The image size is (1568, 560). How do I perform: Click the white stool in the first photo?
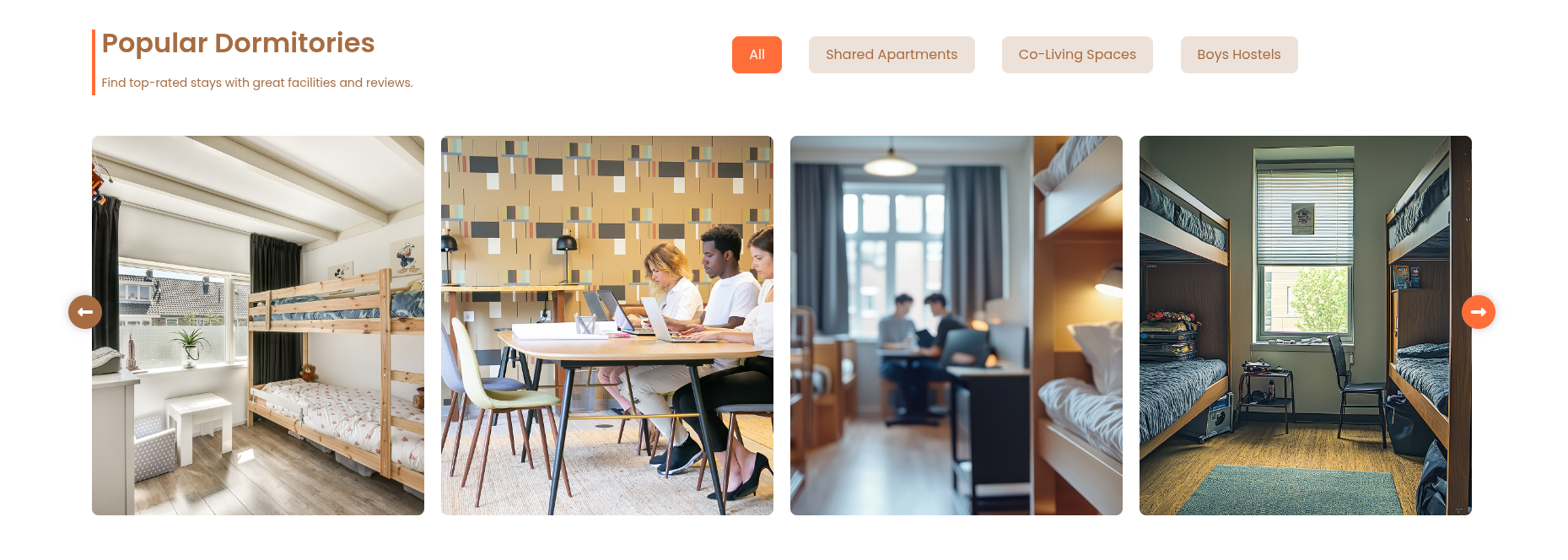click(x=198, y=424)
